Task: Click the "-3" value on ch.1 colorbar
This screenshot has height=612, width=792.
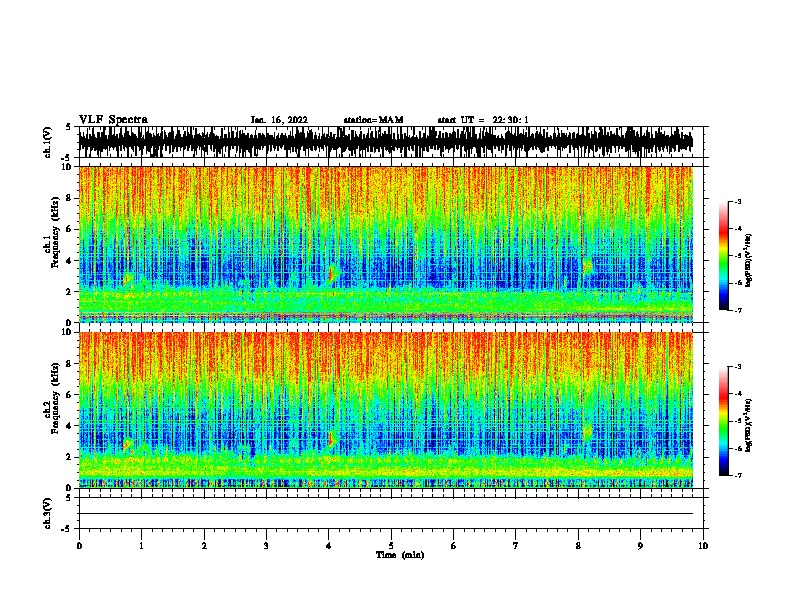Action: 738,201
